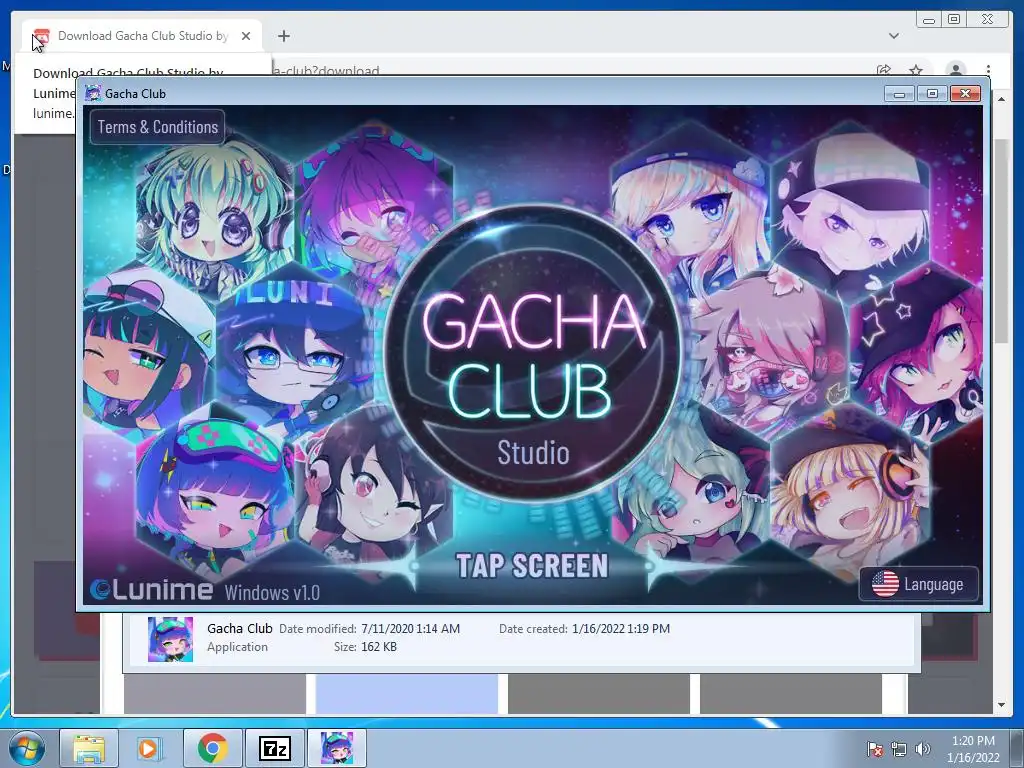Open Windows Explorer from the taskbar
This screenshot has height=768, width=1024.
(89, 748)
